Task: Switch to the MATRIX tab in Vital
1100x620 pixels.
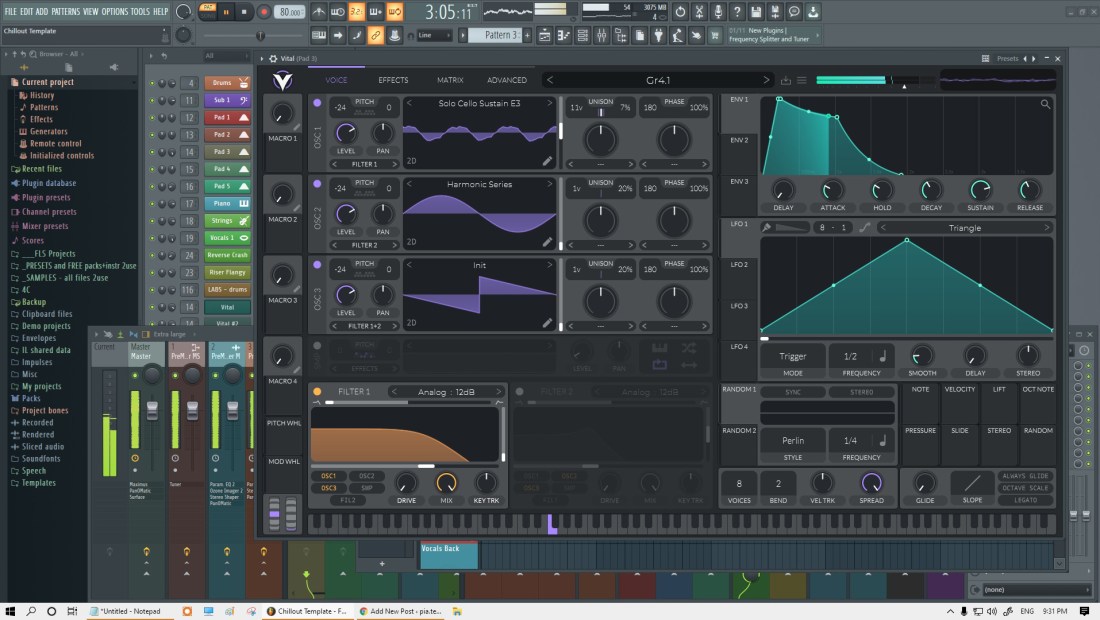Action: pyautogui.click(x=450, y=80)
